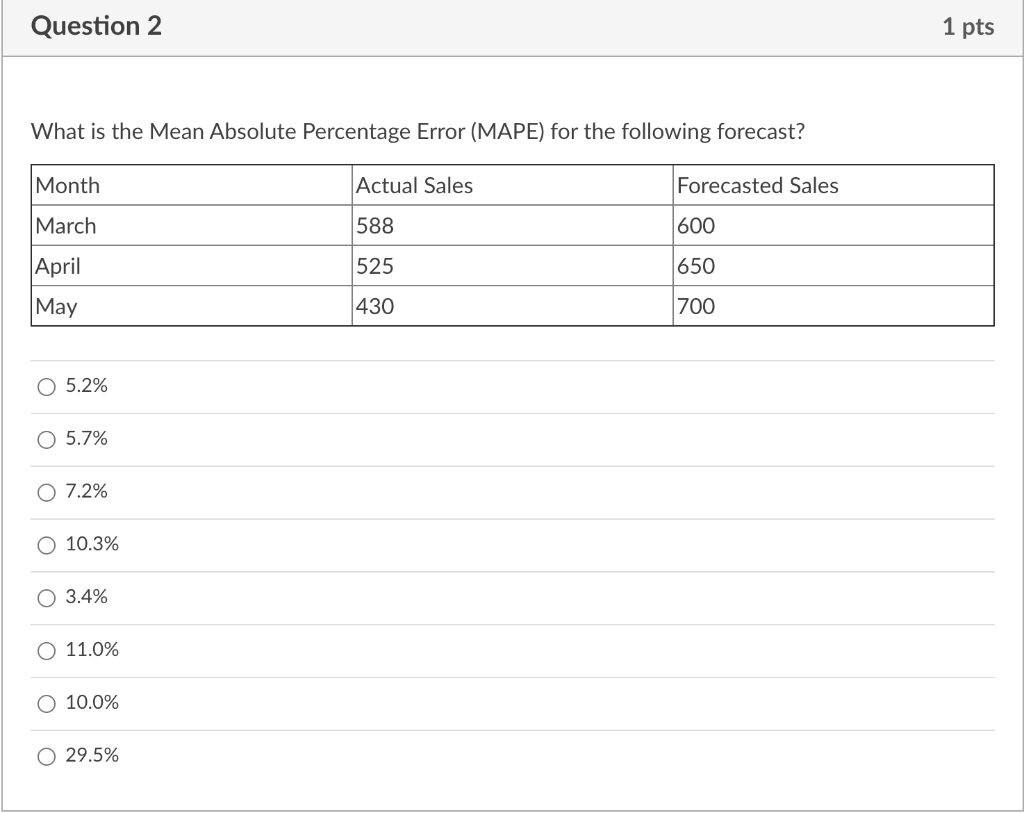Click the March actual sales 588 cell
The image size is (1024, 813).
tap(375, 226)
